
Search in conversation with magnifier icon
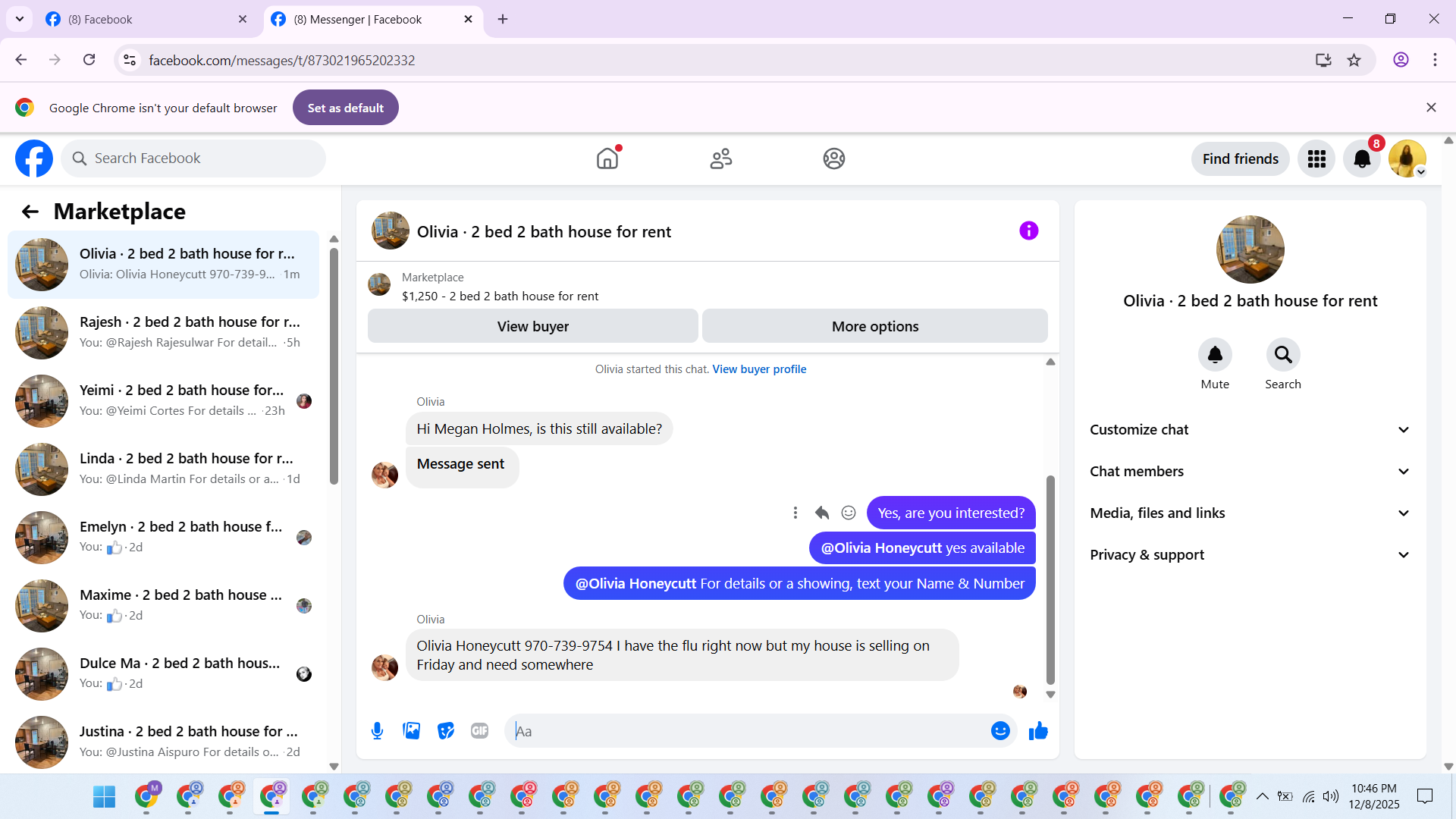tap(1283, 355)
